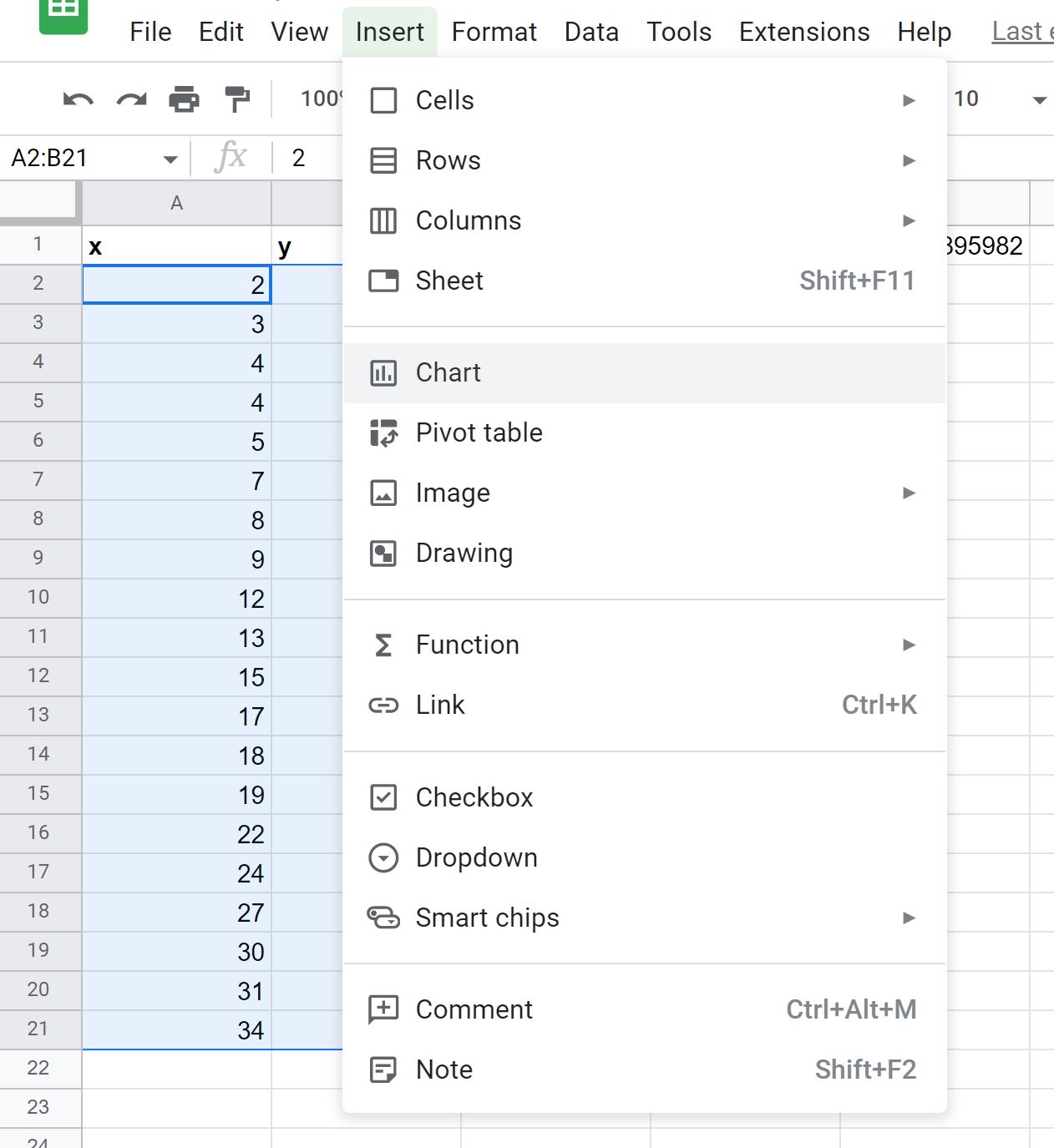Click the font size value 10
The height and width of the screenshot is (1148, 1054).
point(966,99)
